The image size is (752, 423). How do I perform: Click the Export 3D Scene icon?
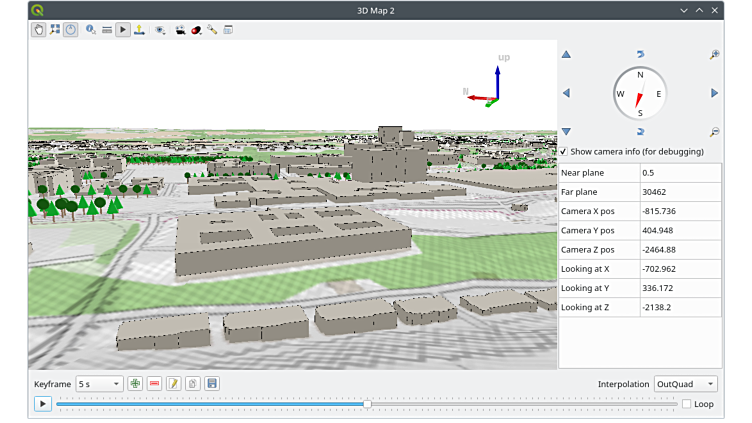139,30
